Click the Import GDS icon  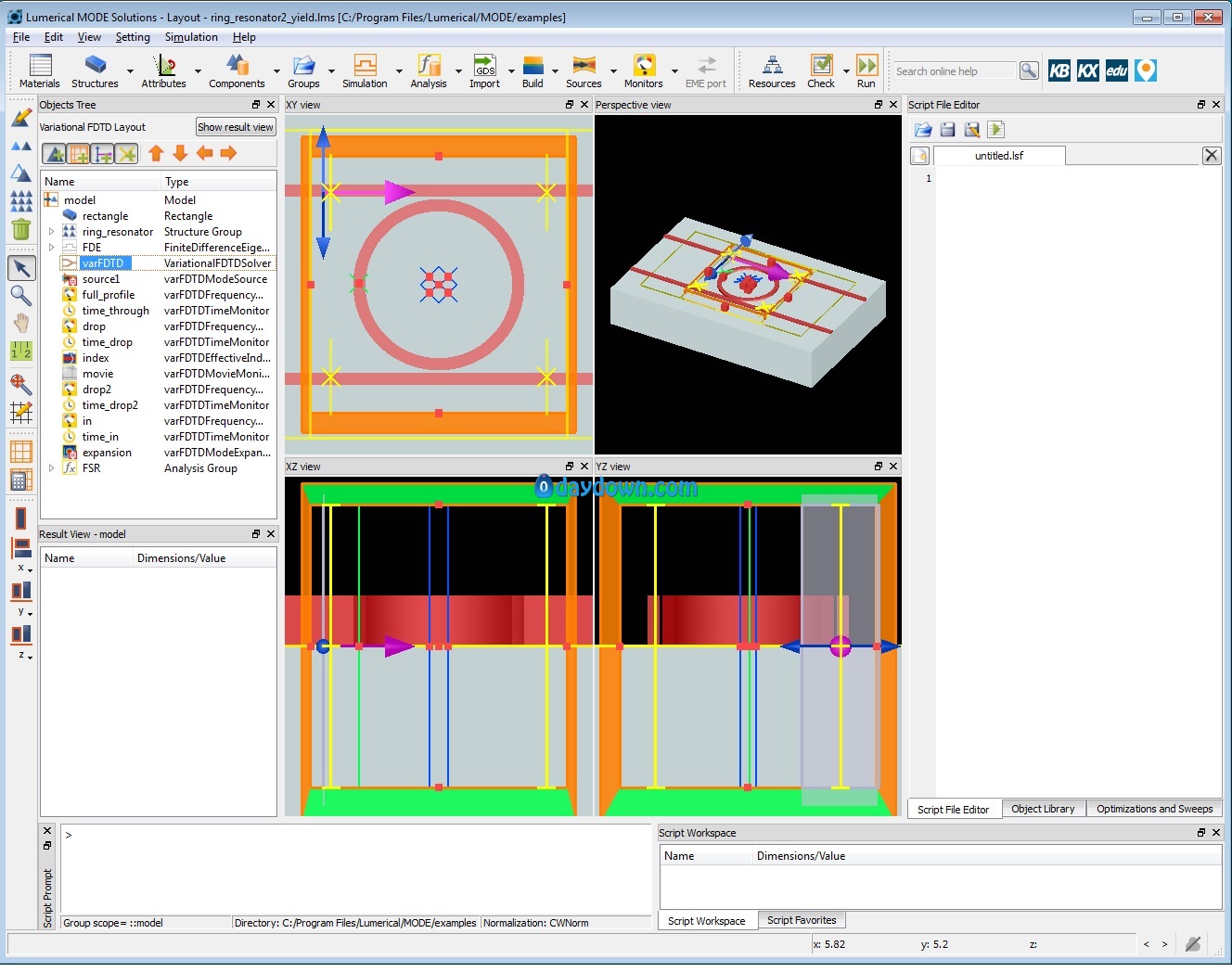tap(484, 65)
